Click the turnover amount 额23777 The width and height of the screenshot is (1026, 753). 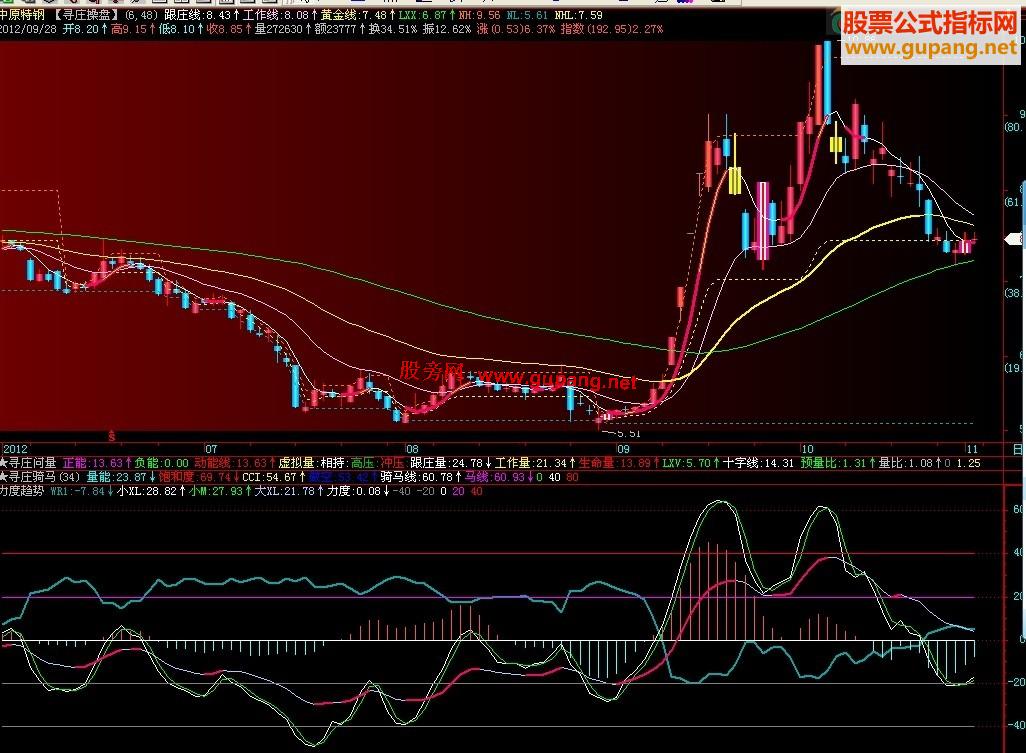click(340, 29)
